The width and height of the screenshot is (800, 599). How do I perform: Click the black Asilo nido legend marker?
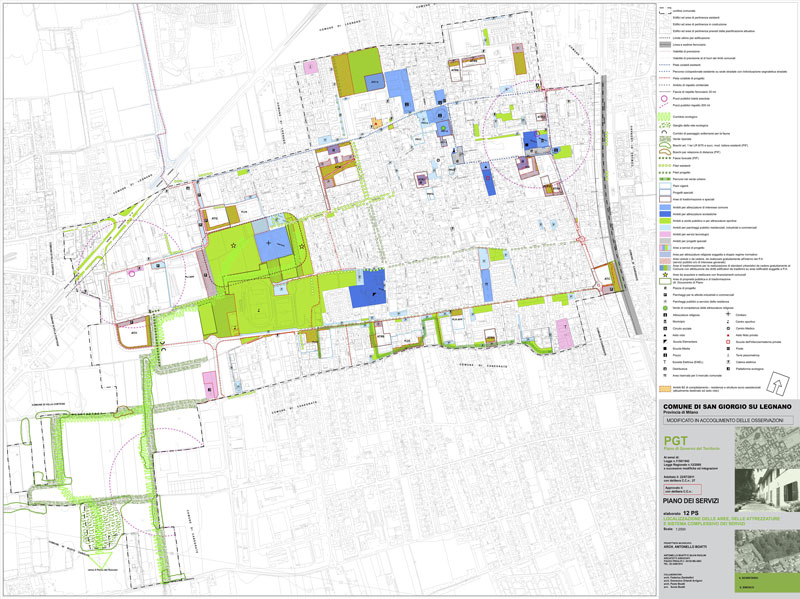pos(665,335)
